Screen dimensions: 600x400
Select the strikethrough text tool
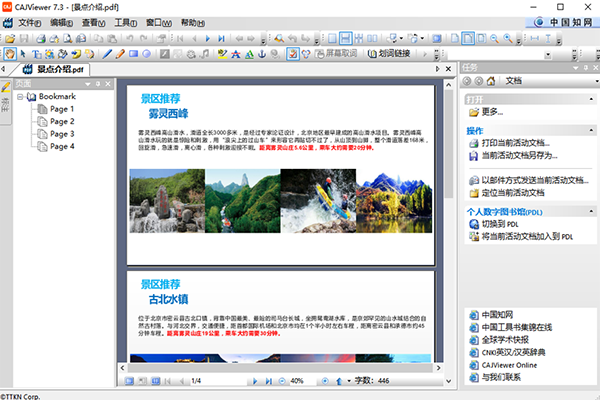pos(236,54)
